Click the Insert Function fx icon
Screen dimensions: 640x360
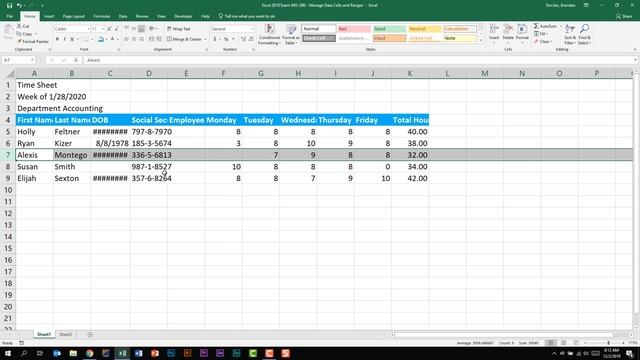pyautogui.click(x=76, y=60)
